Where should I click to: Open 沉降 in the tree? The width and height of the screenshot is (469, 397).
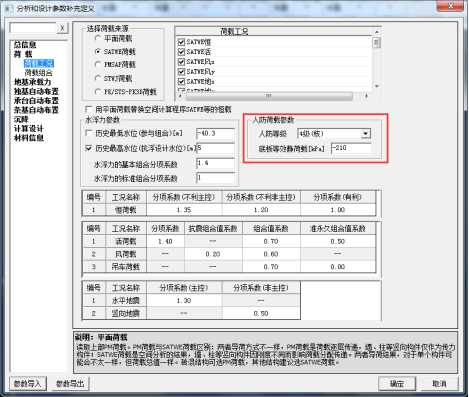21,119
